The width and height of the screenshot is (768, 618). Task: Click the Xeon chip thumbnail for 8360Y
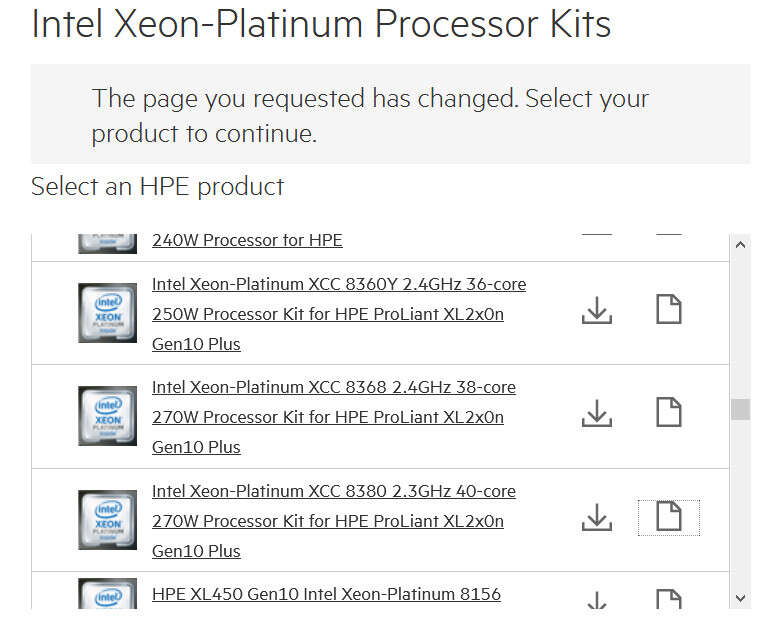107,312
